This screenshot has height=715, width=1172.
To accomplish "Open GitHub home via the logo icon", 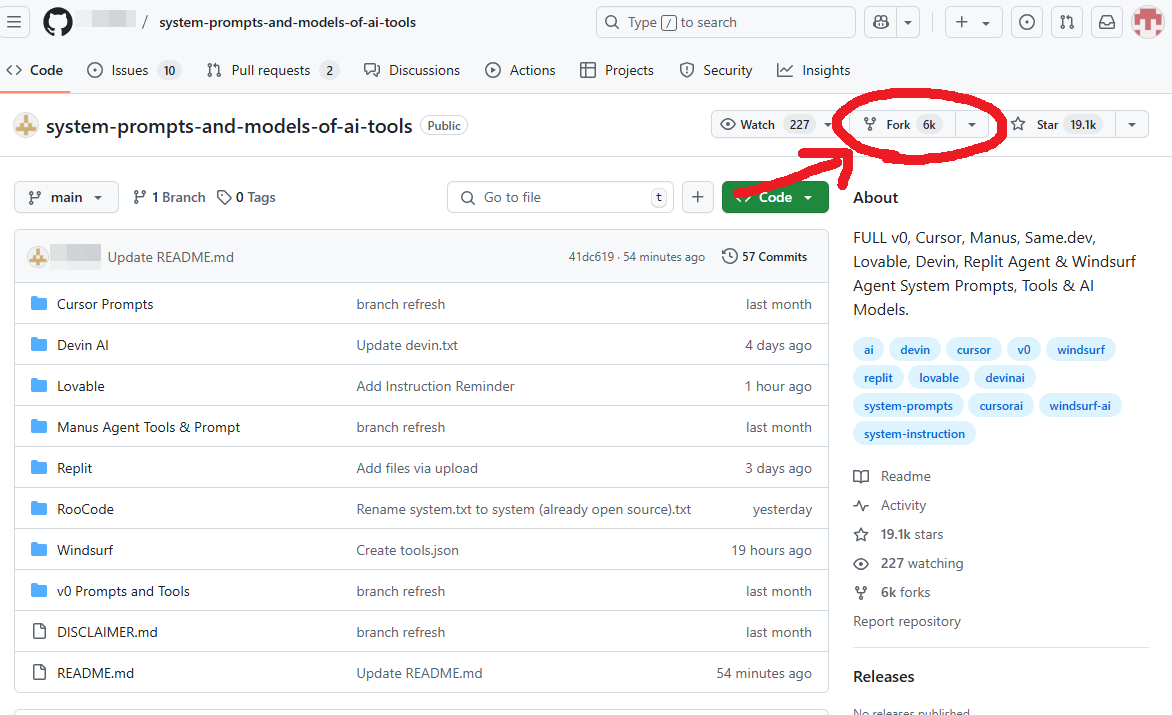I will [x=57, y=22].
